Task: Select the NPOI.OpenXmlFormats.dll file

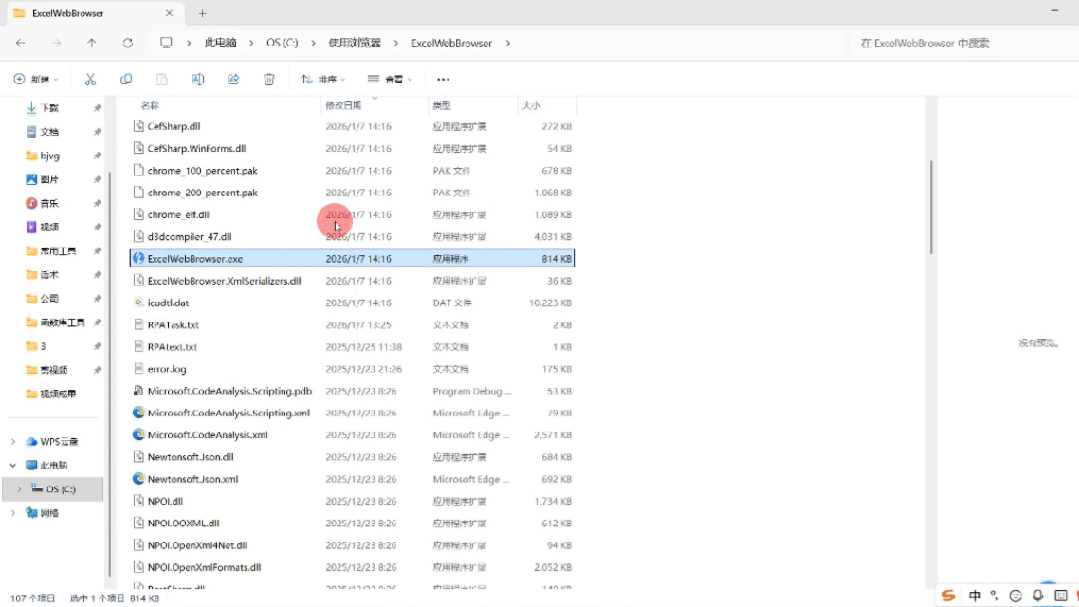Action: (x=204, y=567)
